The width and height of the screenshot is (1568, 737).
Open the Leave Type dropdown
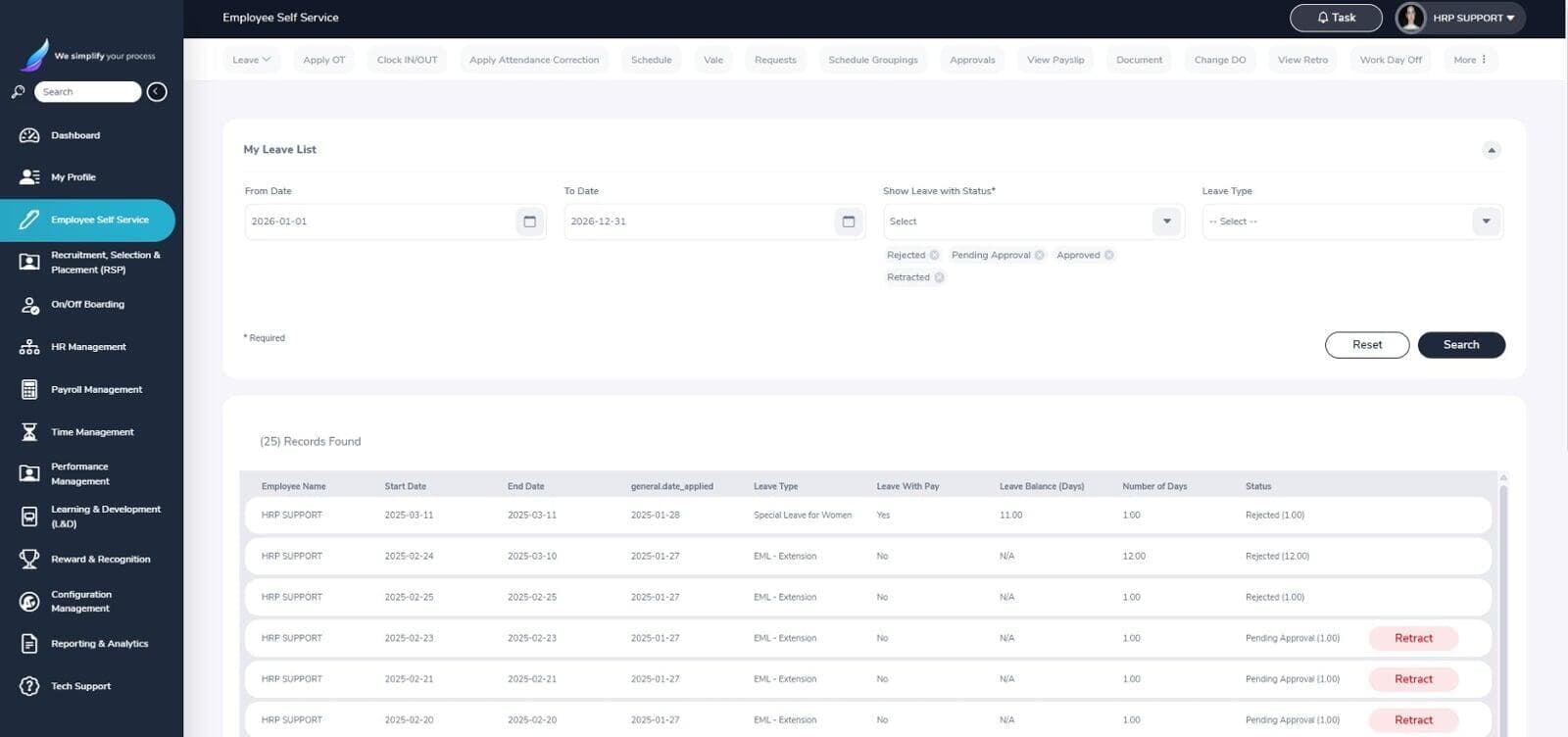[1486, 221]
